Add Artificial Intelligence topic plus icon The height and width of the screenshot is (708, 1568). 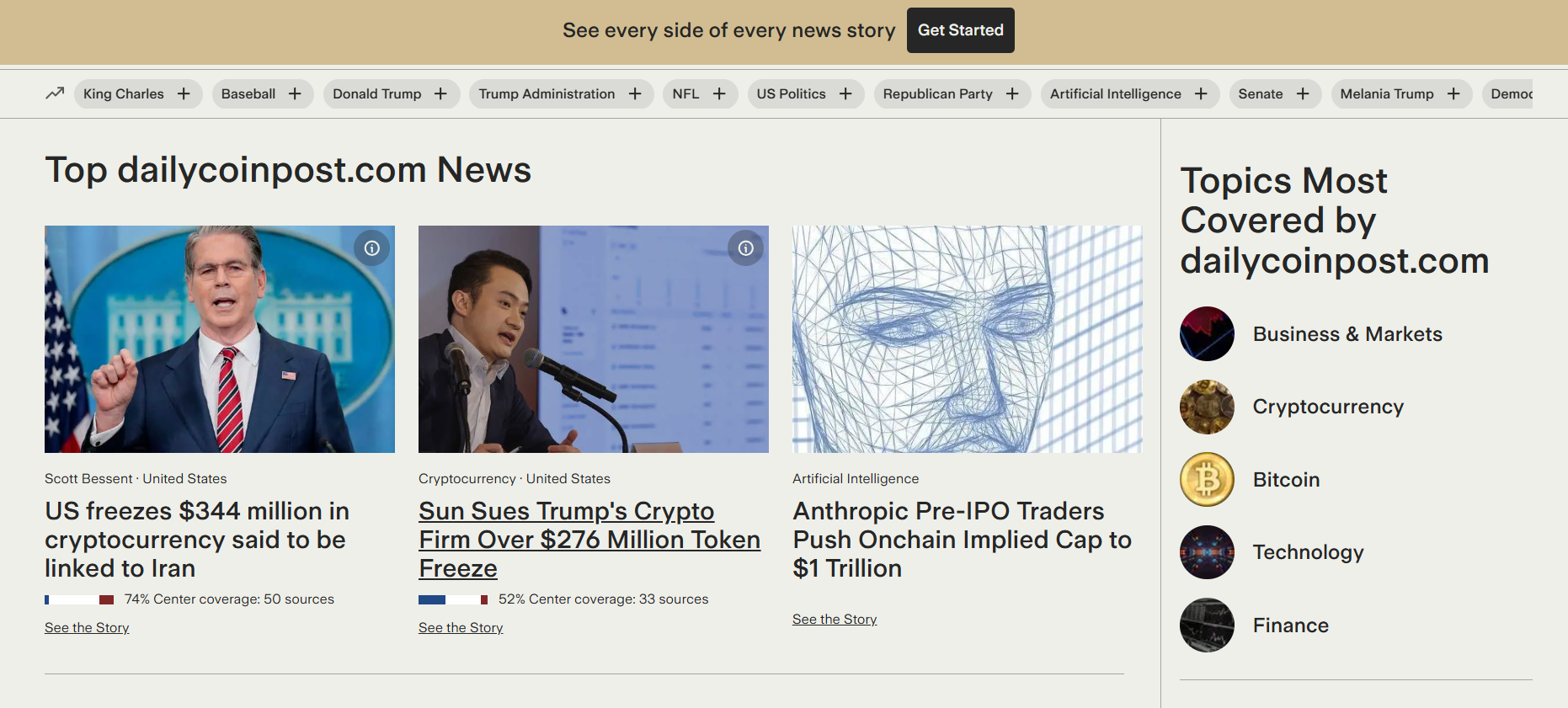click(x=1201, y=93)
